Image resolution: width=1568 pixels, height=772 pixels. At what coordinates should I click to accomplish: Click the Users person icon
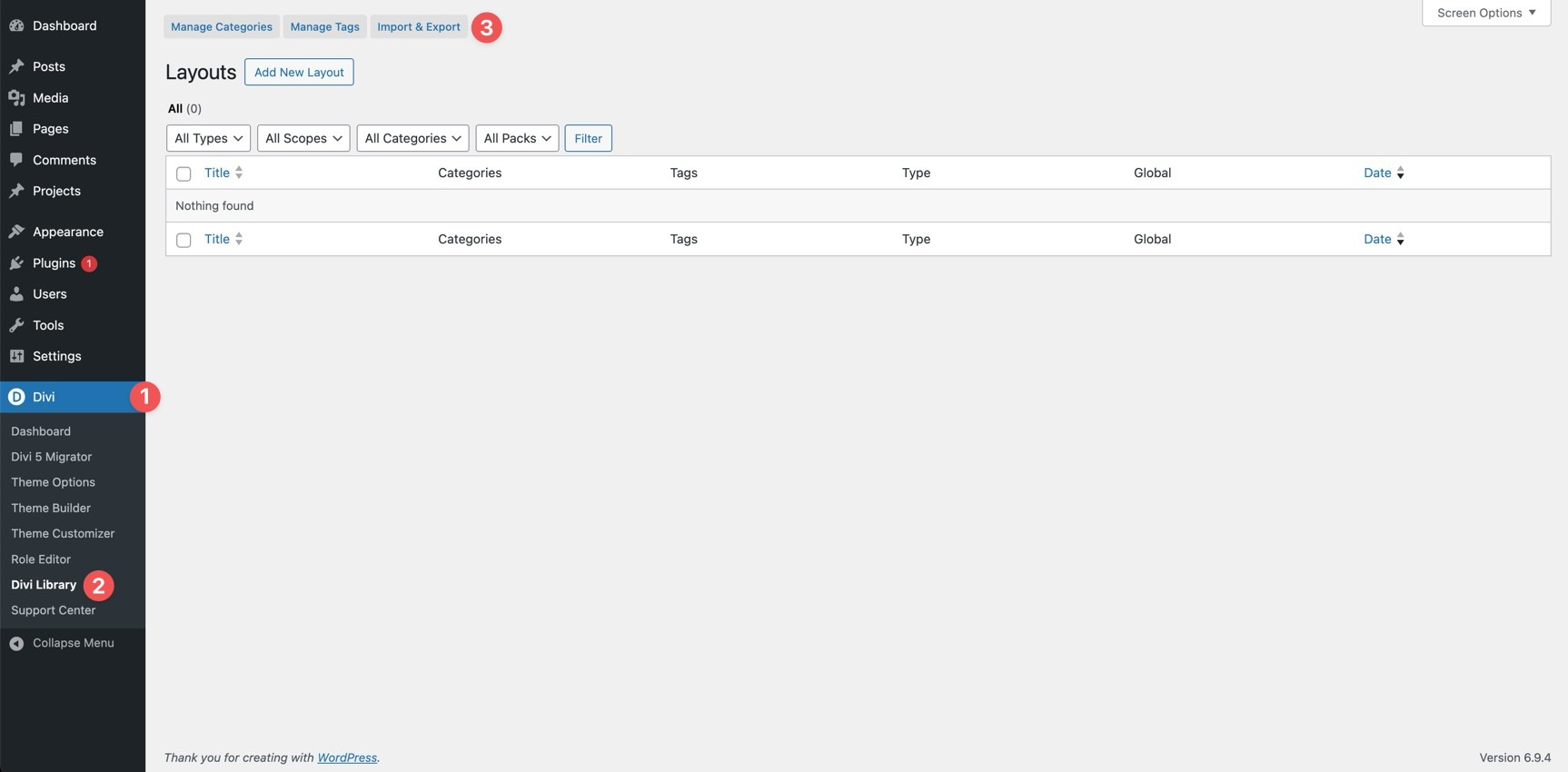(16, 294)
